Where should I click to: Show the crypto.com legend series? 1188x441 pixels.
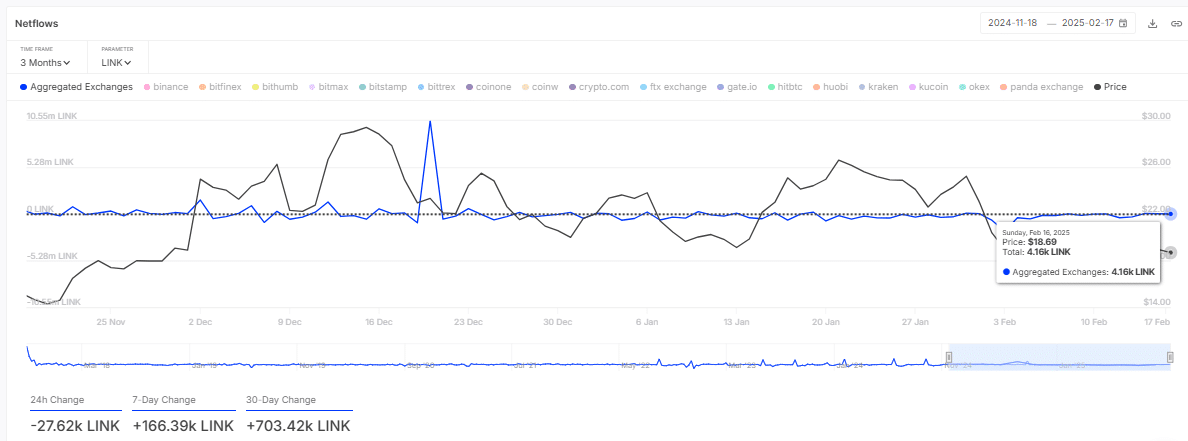(599, 87)
